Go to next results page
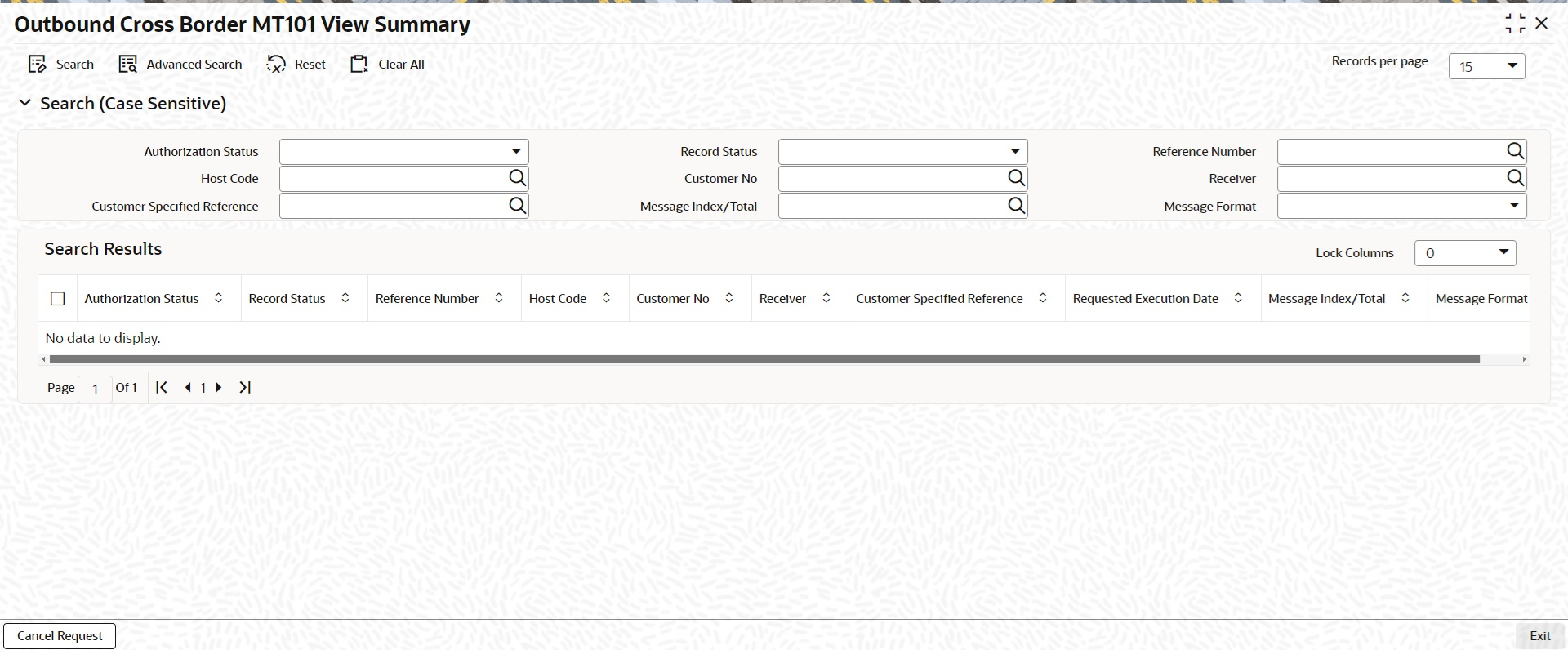 218,388
